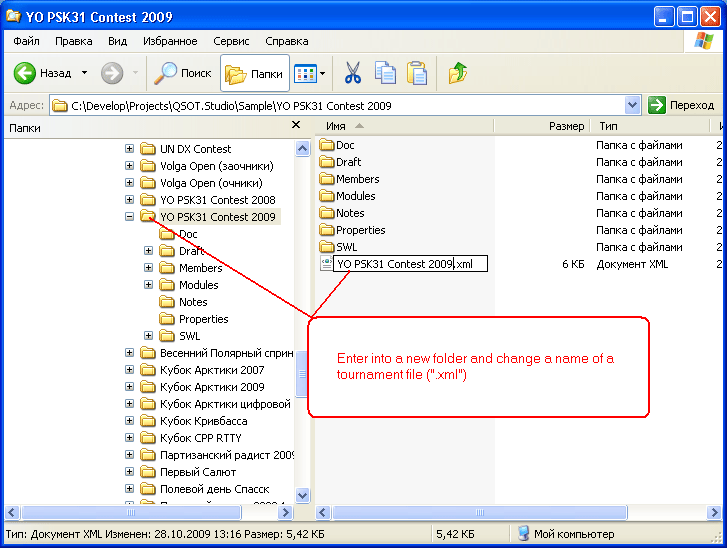Screen dimensions: 727x548
Task: Close the Folders pane with X
Action: click(x=295, y=126)
